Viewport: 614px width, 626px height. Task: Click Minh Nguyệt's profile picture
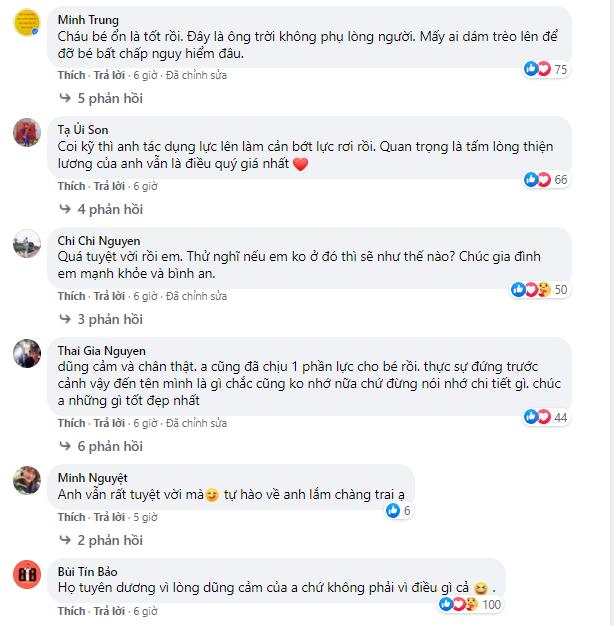point(26,479)
